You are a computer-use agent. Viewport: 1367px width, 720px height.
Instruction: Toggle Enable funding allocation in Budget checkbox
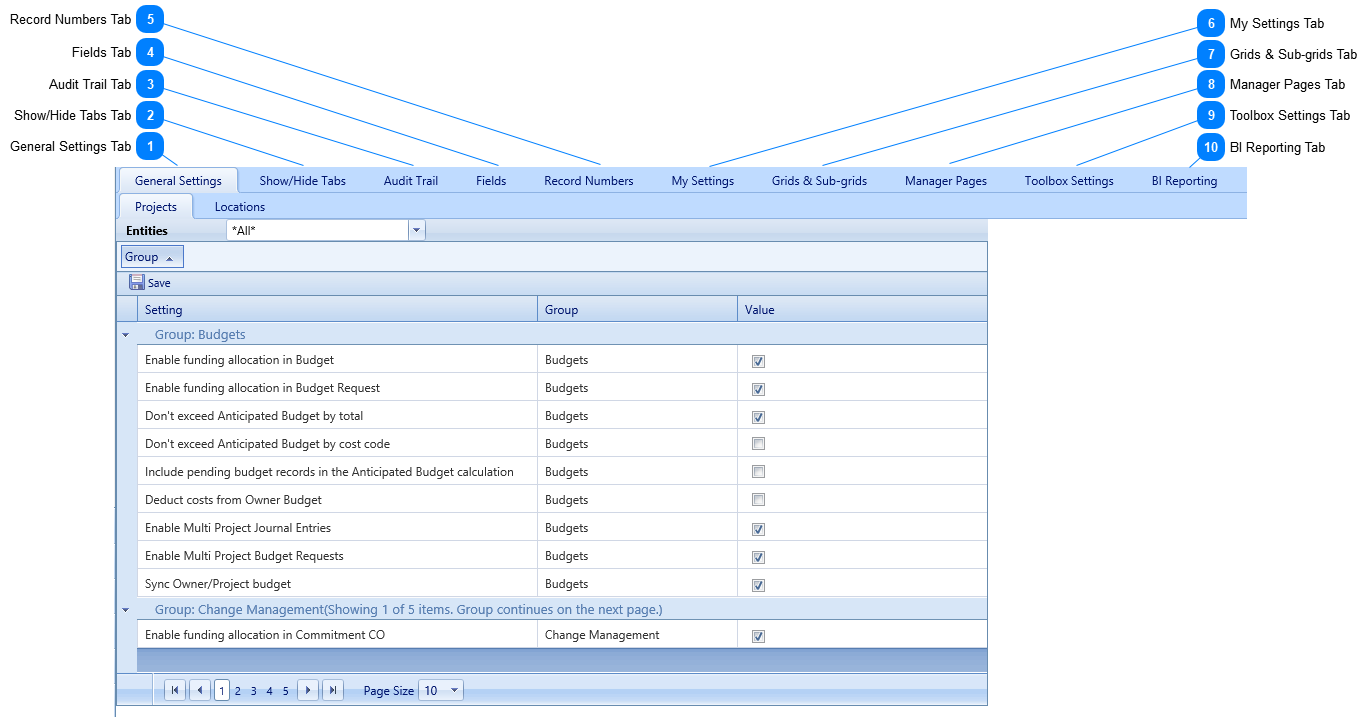click(758, 361)
